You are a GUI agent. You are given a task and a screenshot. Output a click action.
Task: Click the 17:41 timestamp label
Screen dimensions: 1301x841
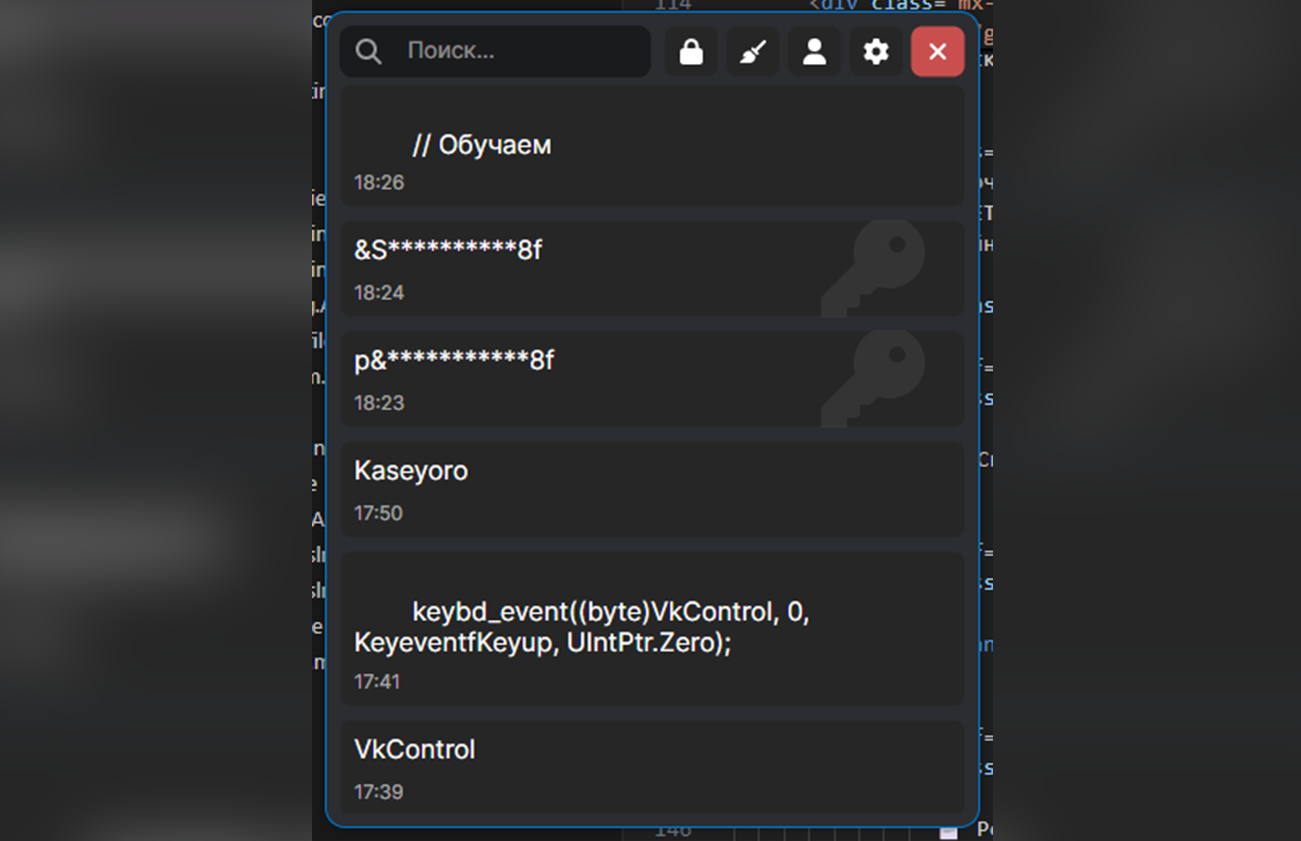pos(380,681)
